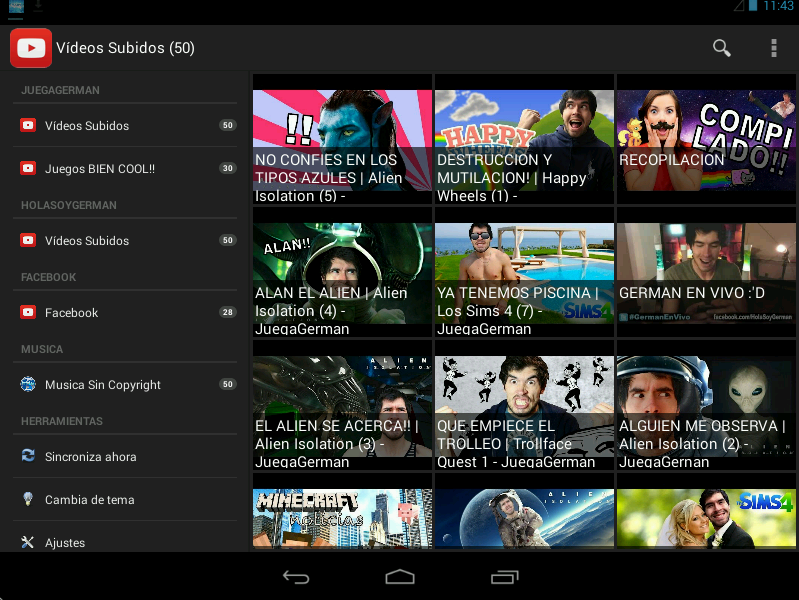Screen dimensions: 799x600
Task: Open GERMAN EN VIVO video
Action: [x=706, y=272]
